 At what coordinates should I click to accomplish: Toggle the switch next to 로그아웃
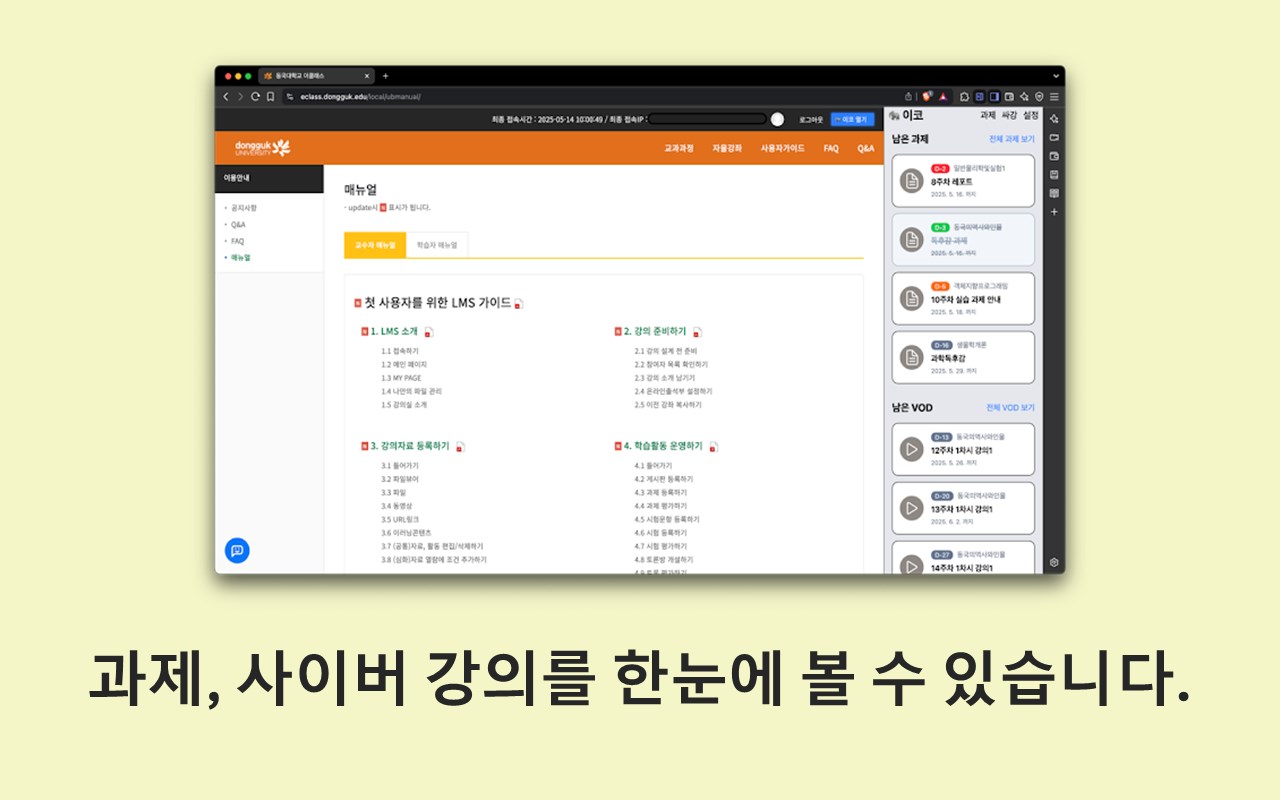(x=778, y=118)
